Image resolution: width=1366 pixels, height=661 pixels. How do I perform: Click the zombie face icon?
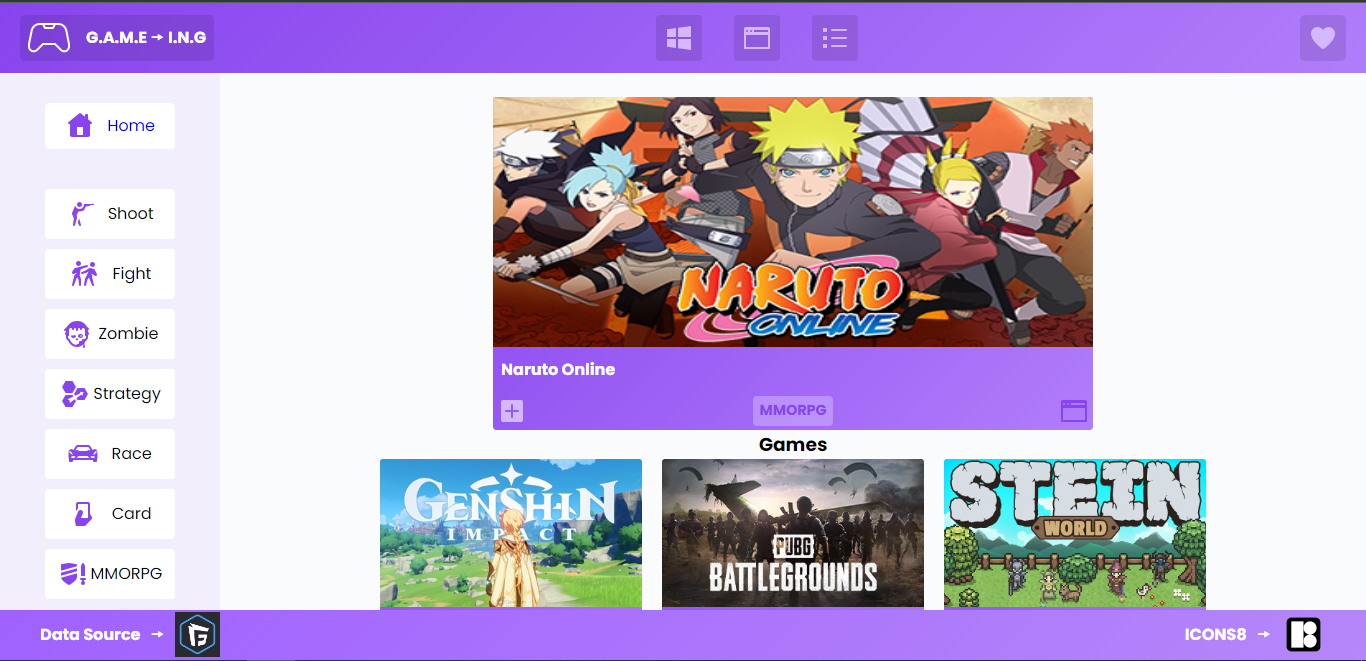coord(77,334)
